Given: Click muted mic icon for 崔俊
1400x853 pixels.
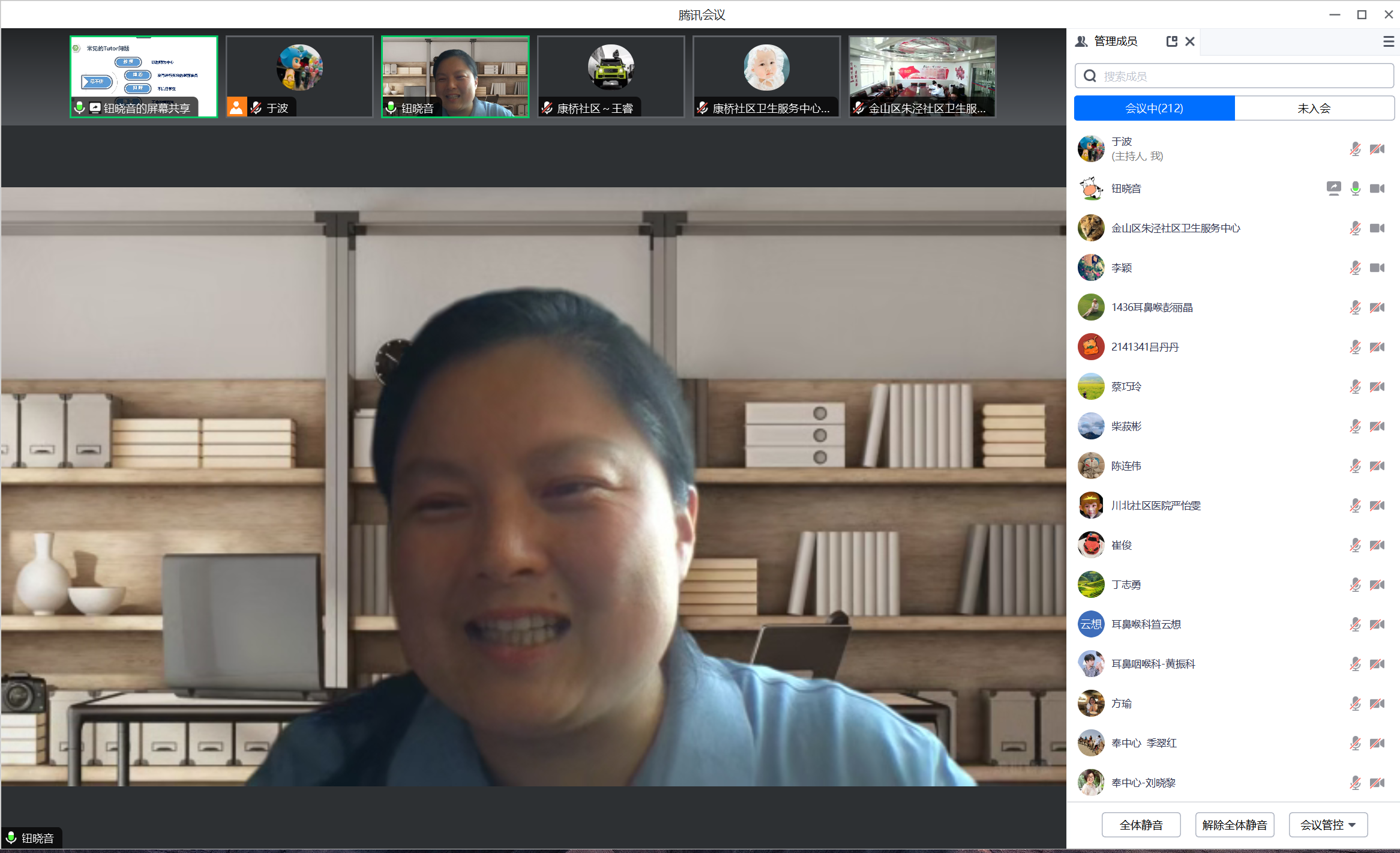Looking at the screenshot, I should [1355, 545].
